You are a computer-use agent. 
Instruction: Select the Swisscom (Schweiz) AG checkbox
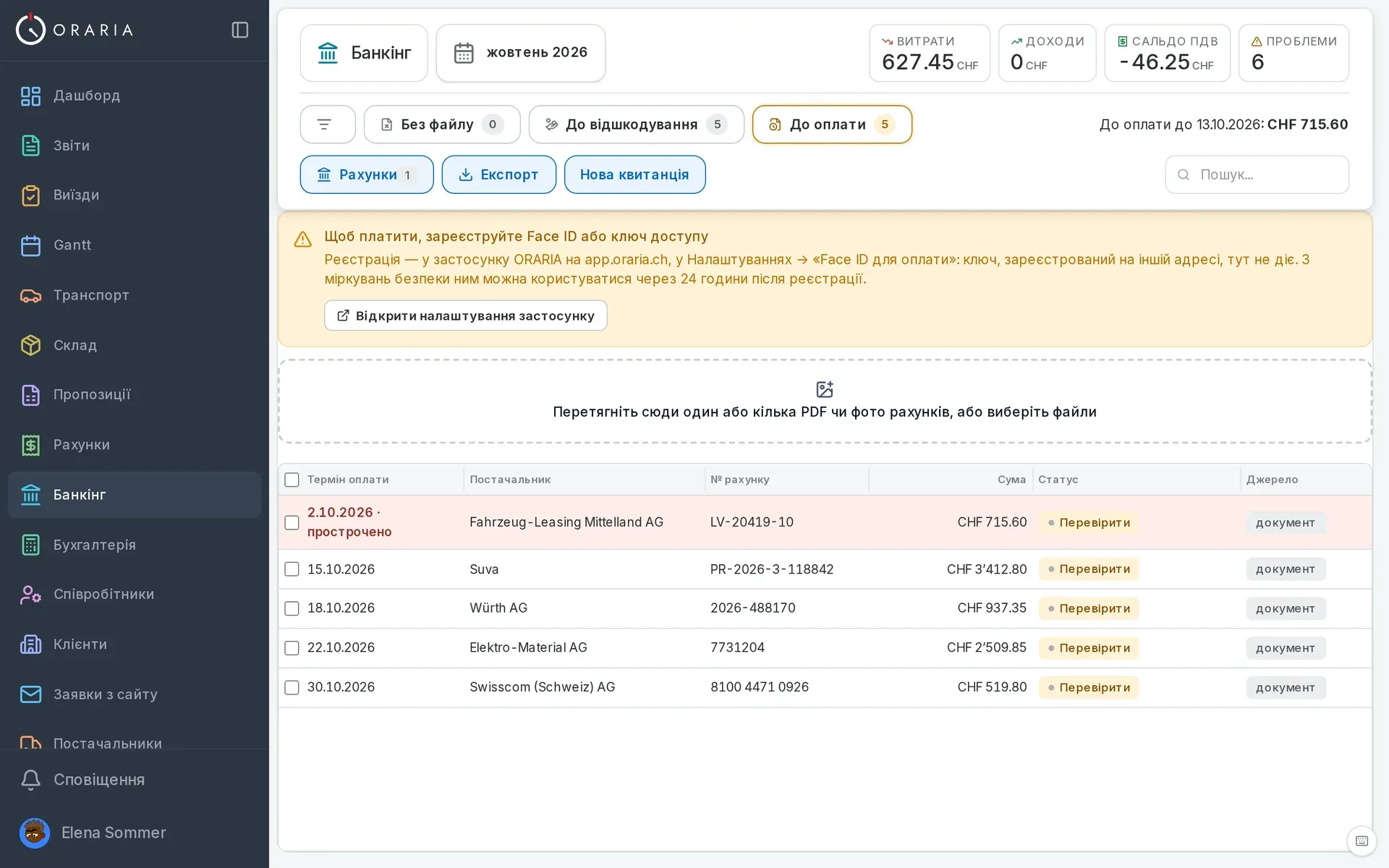point(292,687)
